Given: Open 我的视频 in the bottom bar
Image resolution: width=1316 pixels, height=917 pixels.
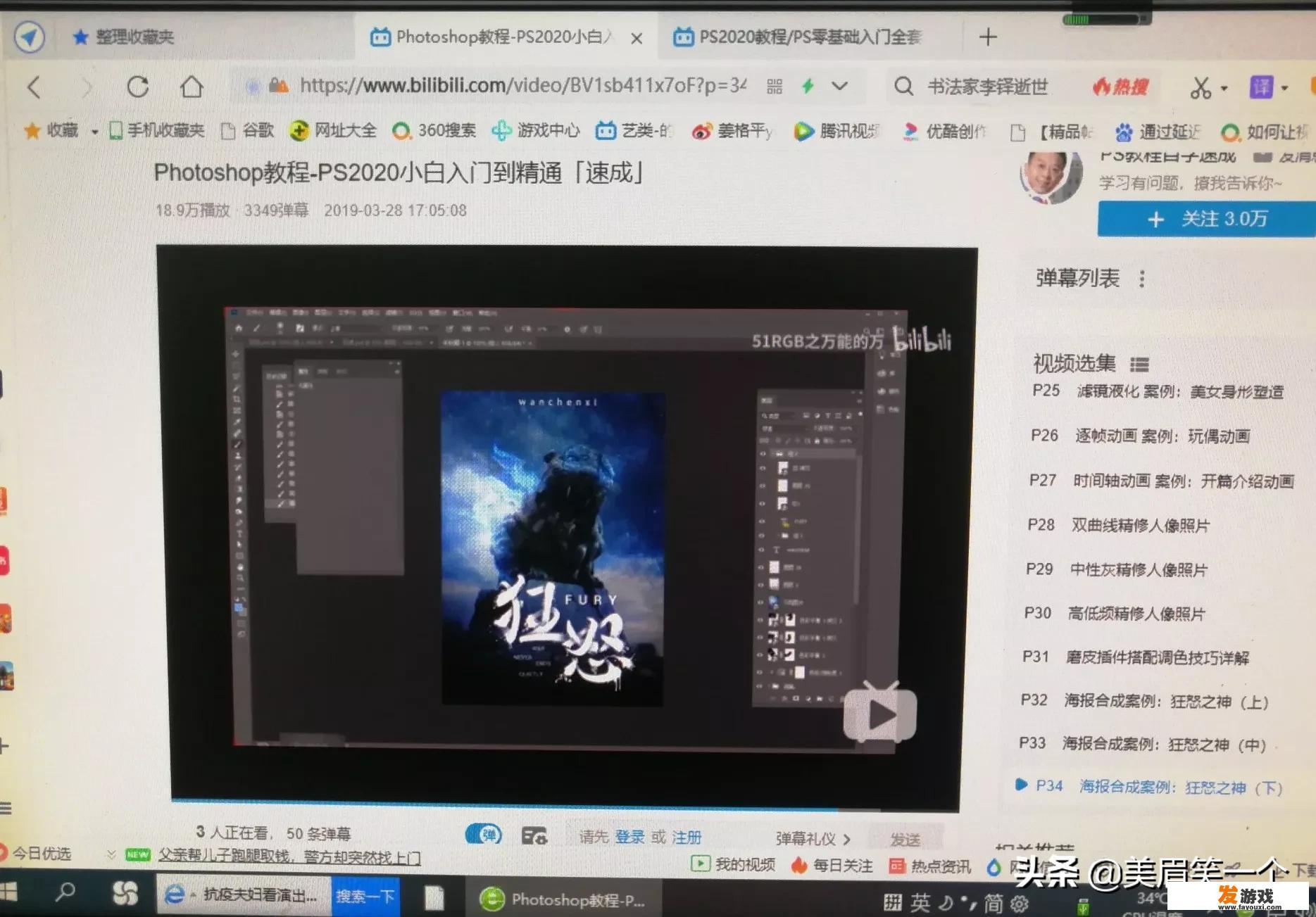Looking at the screenshot, I should (733, 864).
